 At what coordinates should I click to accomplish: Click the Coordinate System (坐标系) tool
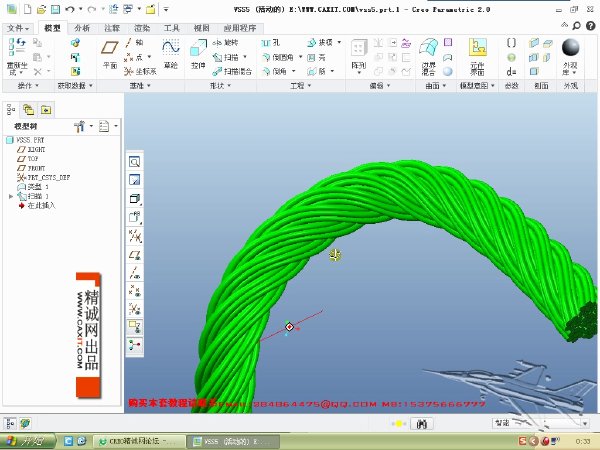[x=140, y=71]
